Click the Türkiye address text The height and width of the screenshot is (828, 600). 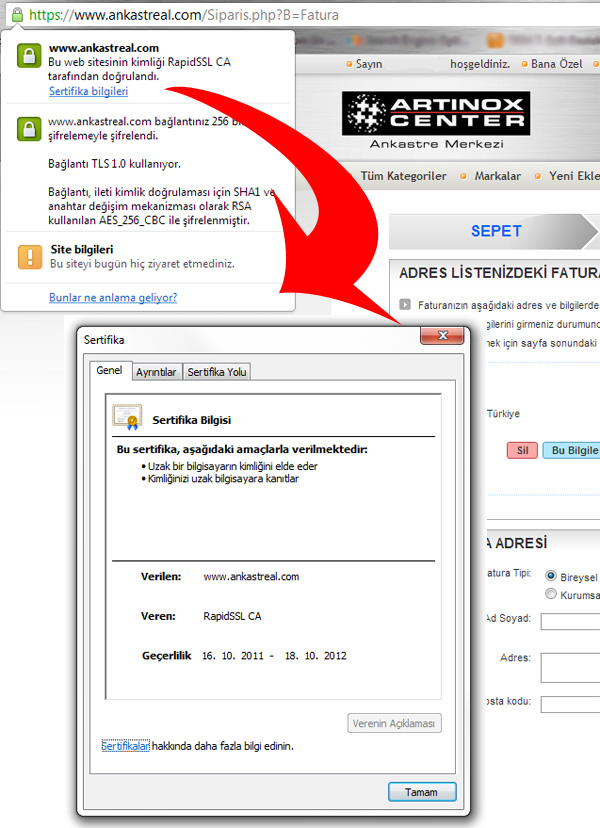pos(503,413)
